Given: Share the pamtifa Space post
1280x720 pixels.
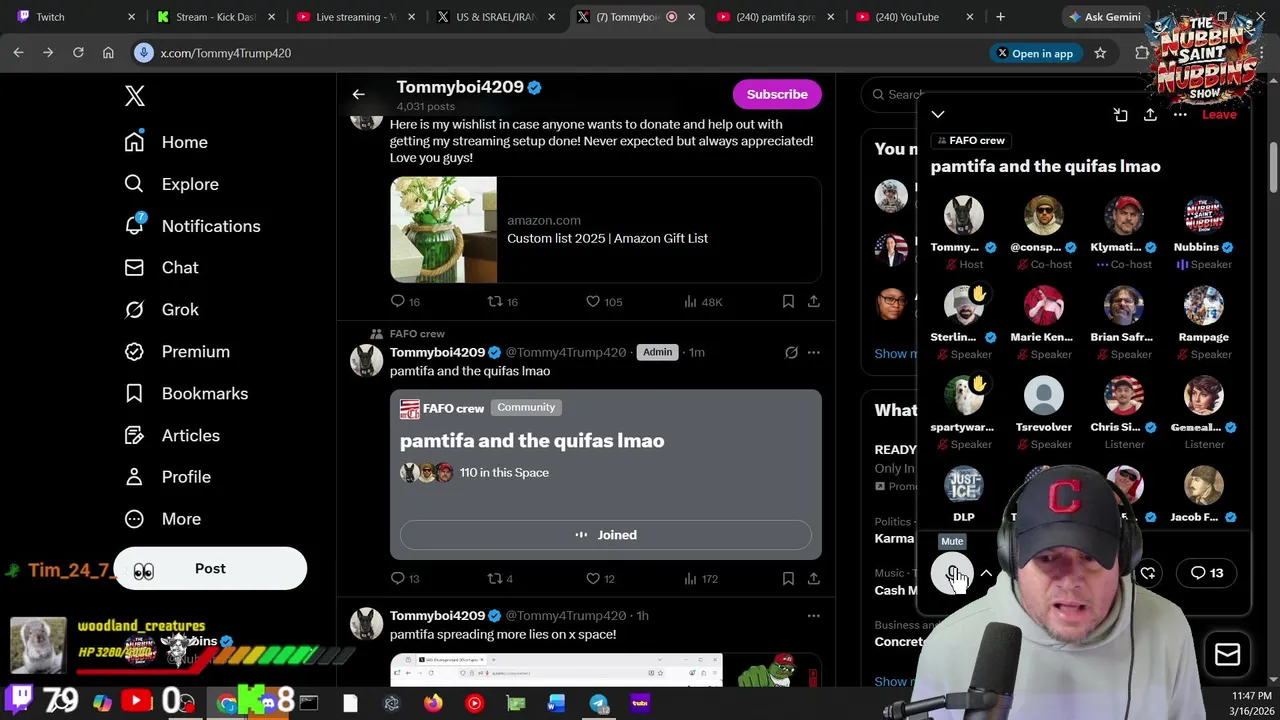Looking at the screenshot, I should [814, 578].
